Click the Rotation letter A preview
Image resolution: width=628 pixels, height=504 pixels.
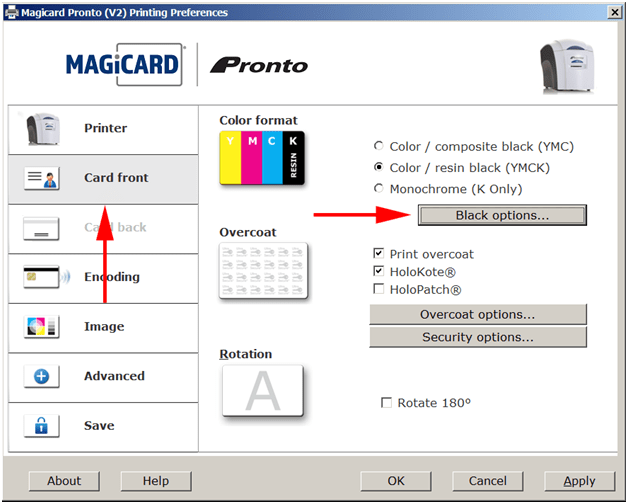[263, 391]
